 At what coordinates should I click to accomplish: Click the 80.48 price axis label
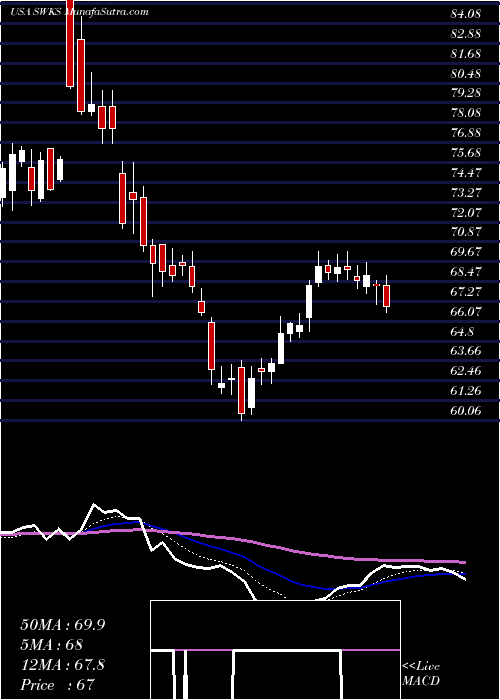point(466,74)
